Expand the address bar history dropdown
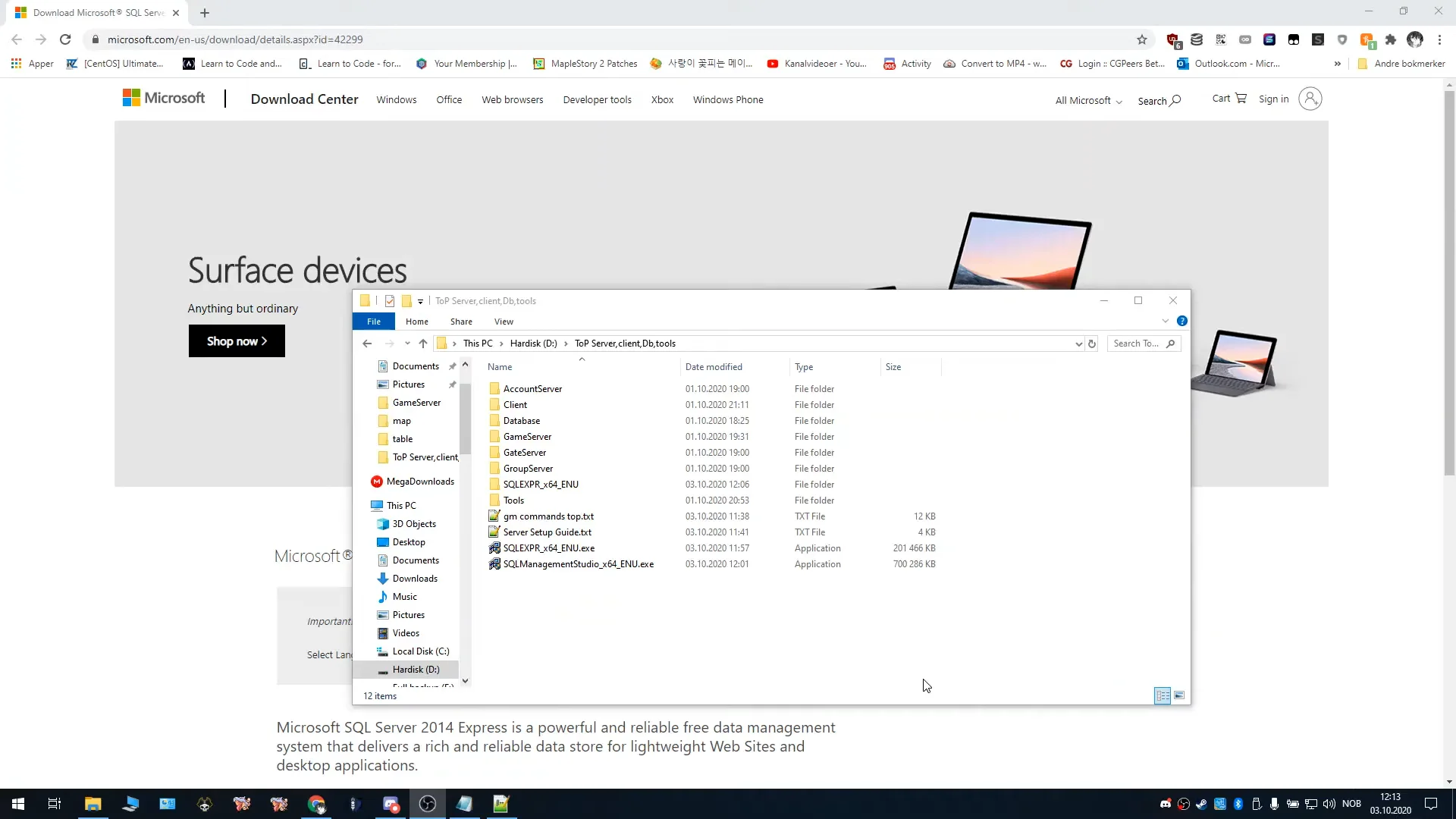The height and width of the screenshot is (819, 1456). click(1078, 344)
